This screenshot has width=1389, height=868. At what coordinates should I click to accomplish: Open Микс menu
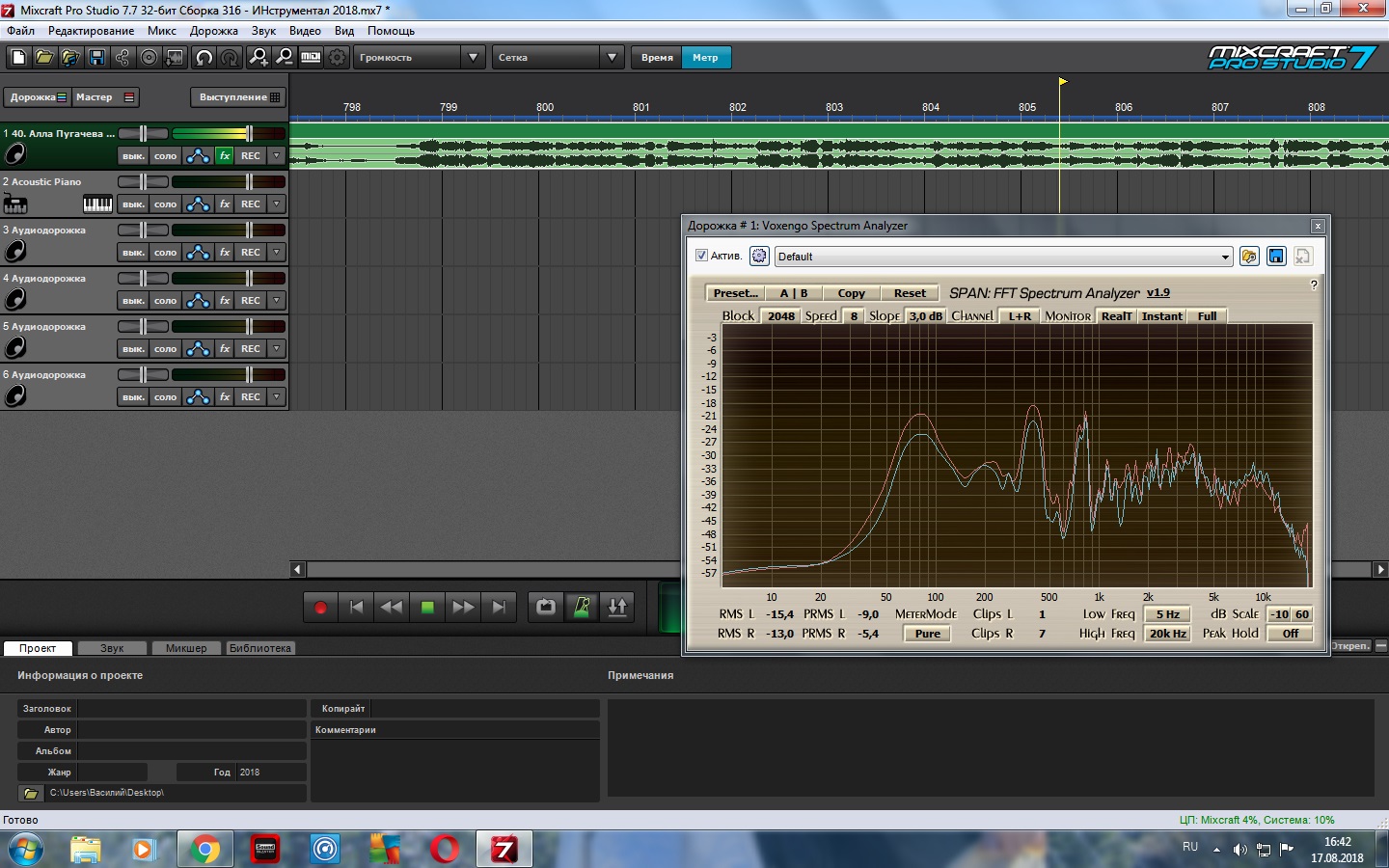click(162, 31)
